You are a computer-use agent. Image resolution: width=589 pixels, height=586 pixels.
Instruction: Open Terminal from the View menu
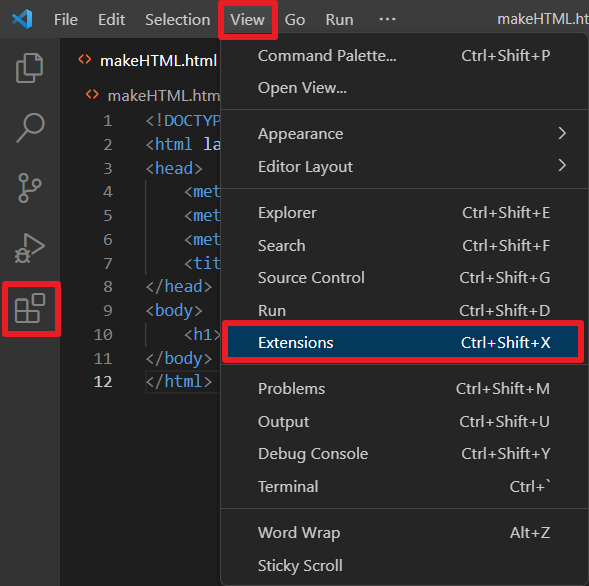(404, 486)
